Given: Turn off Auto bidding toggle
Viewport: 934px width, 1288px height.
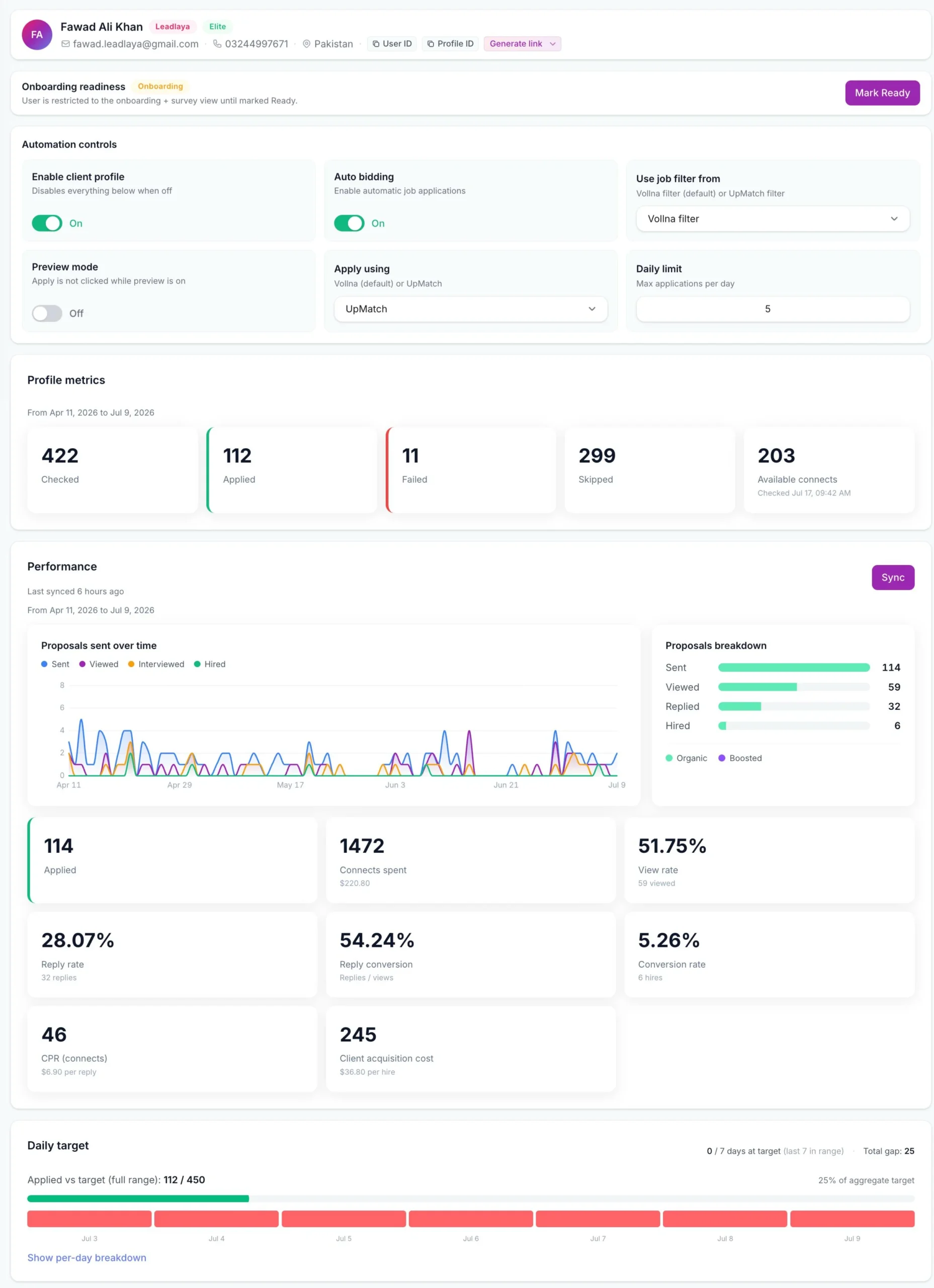Looking at the screenshot, I should 349,223.
